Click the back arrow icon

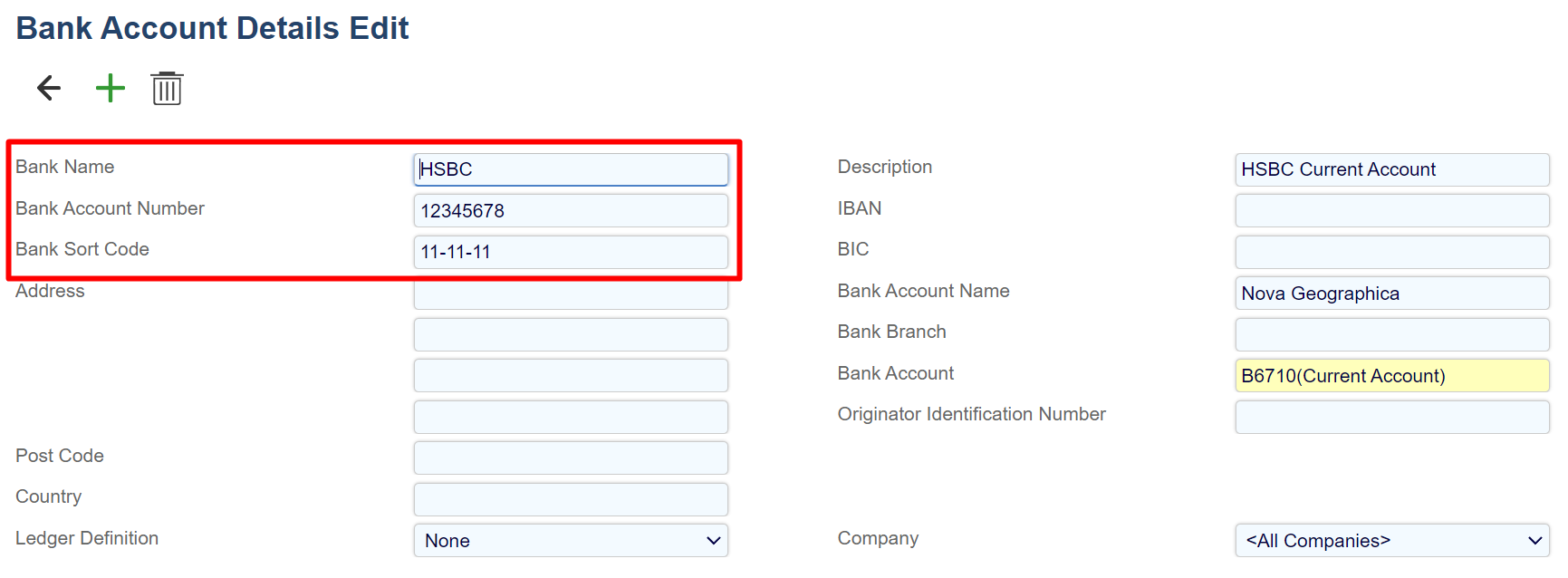click(x=49, y=88)
